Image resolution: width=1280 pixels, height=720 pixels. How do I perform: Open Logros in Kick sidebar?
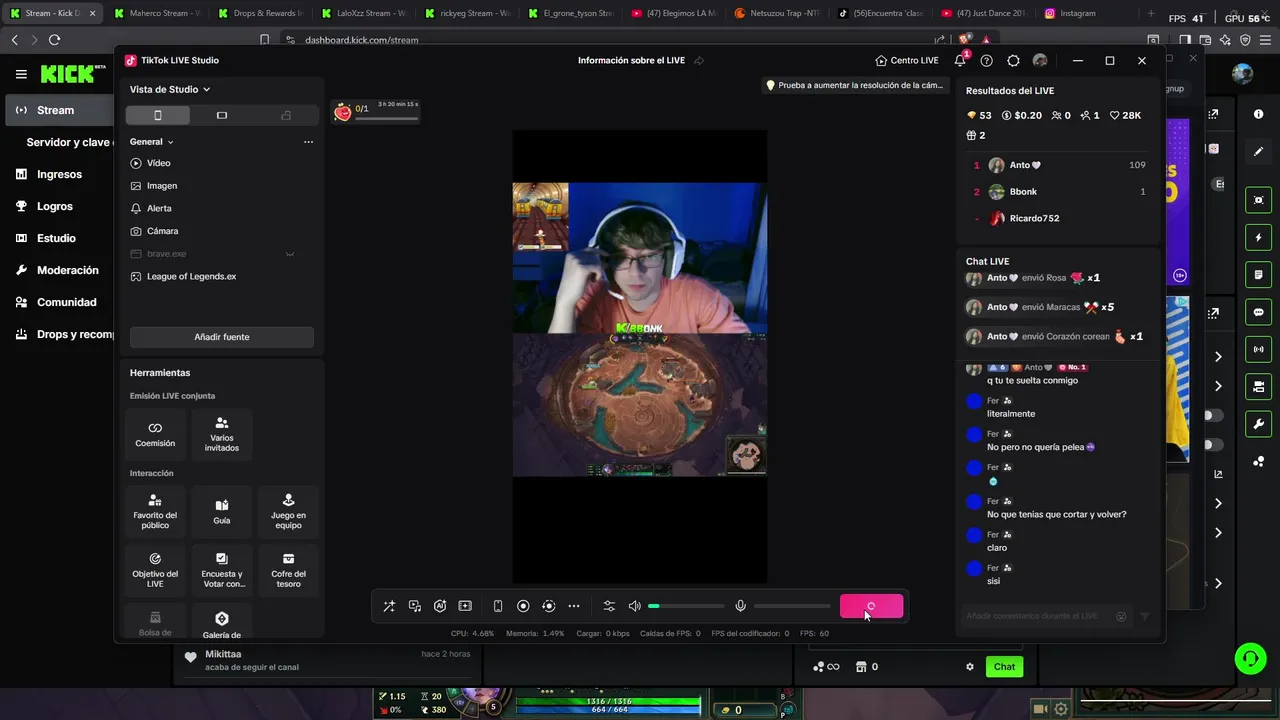(57, 206)
